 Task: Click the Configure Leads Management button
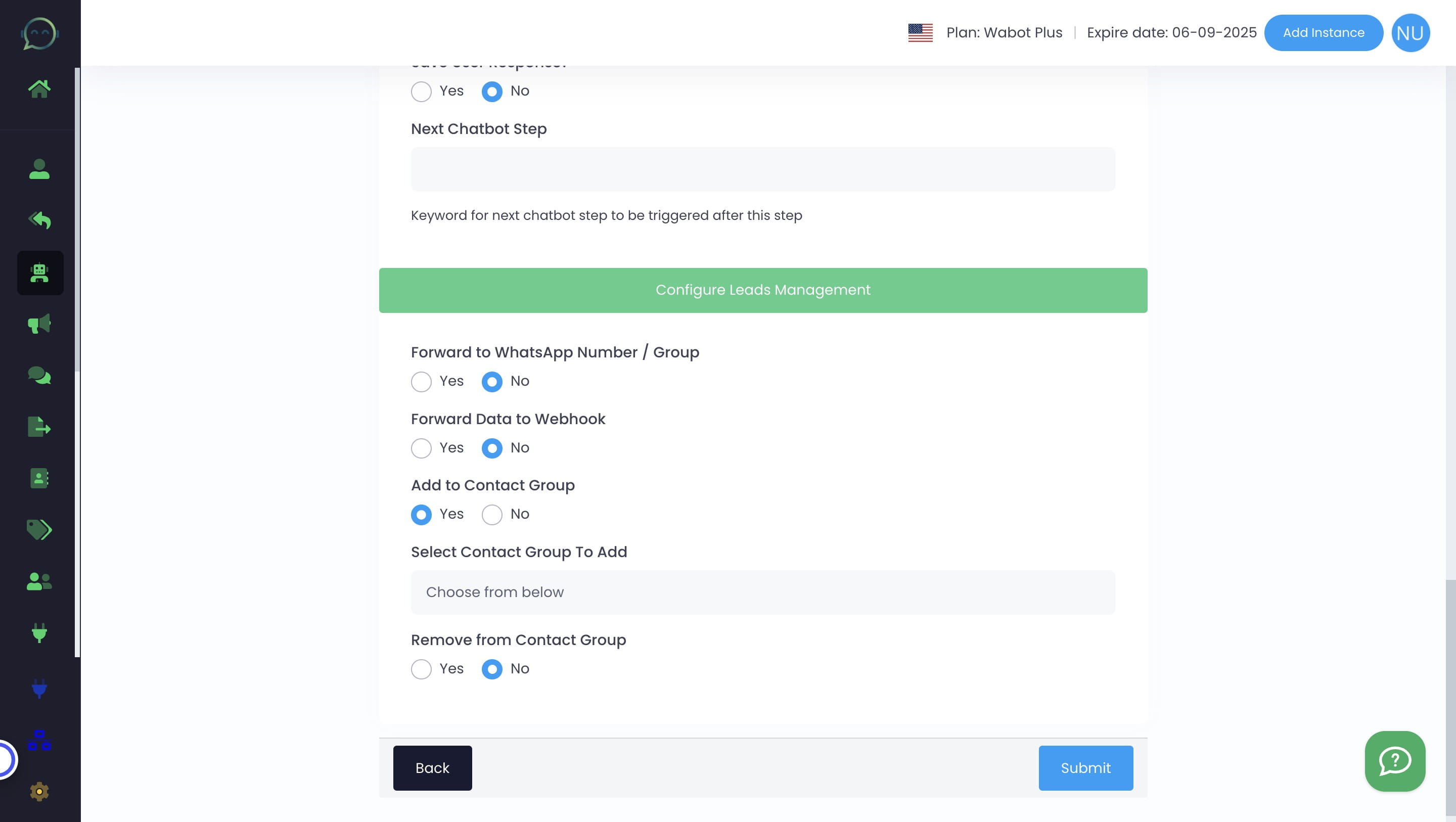point(763,290)
